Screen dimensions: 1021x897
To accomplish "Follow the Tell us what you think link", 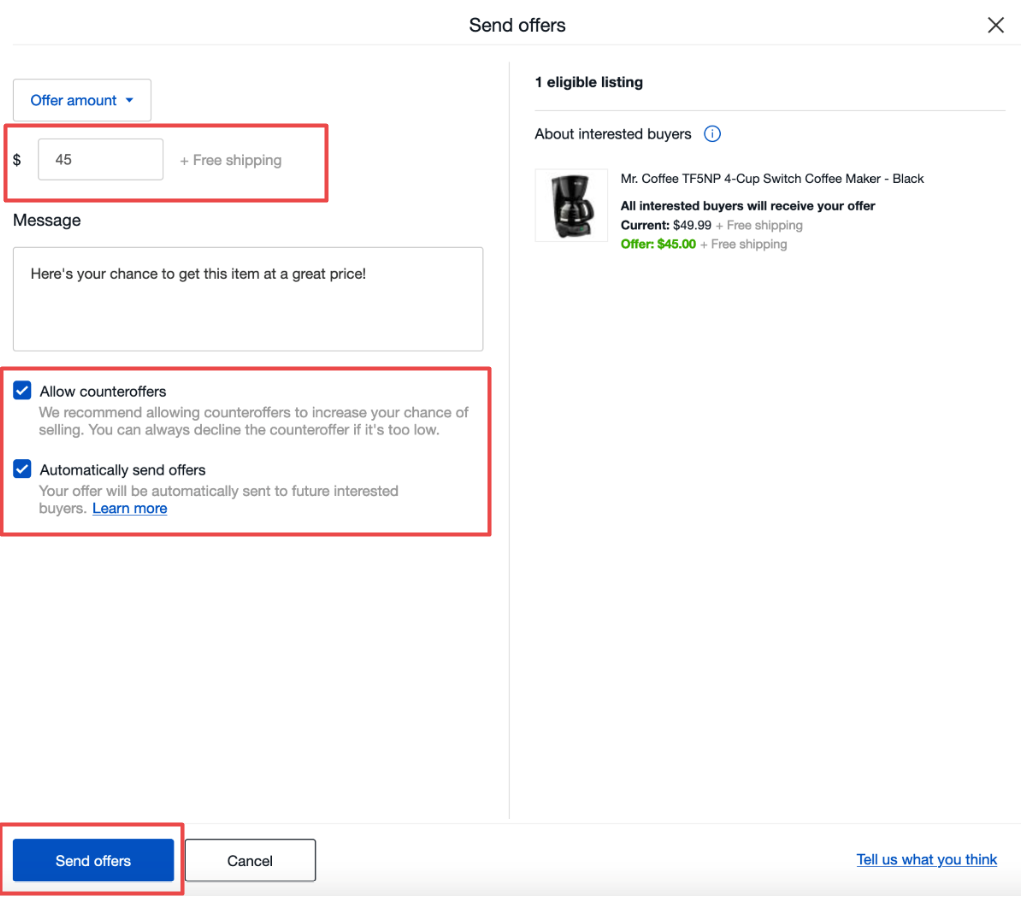I will [x=926, y=859].
